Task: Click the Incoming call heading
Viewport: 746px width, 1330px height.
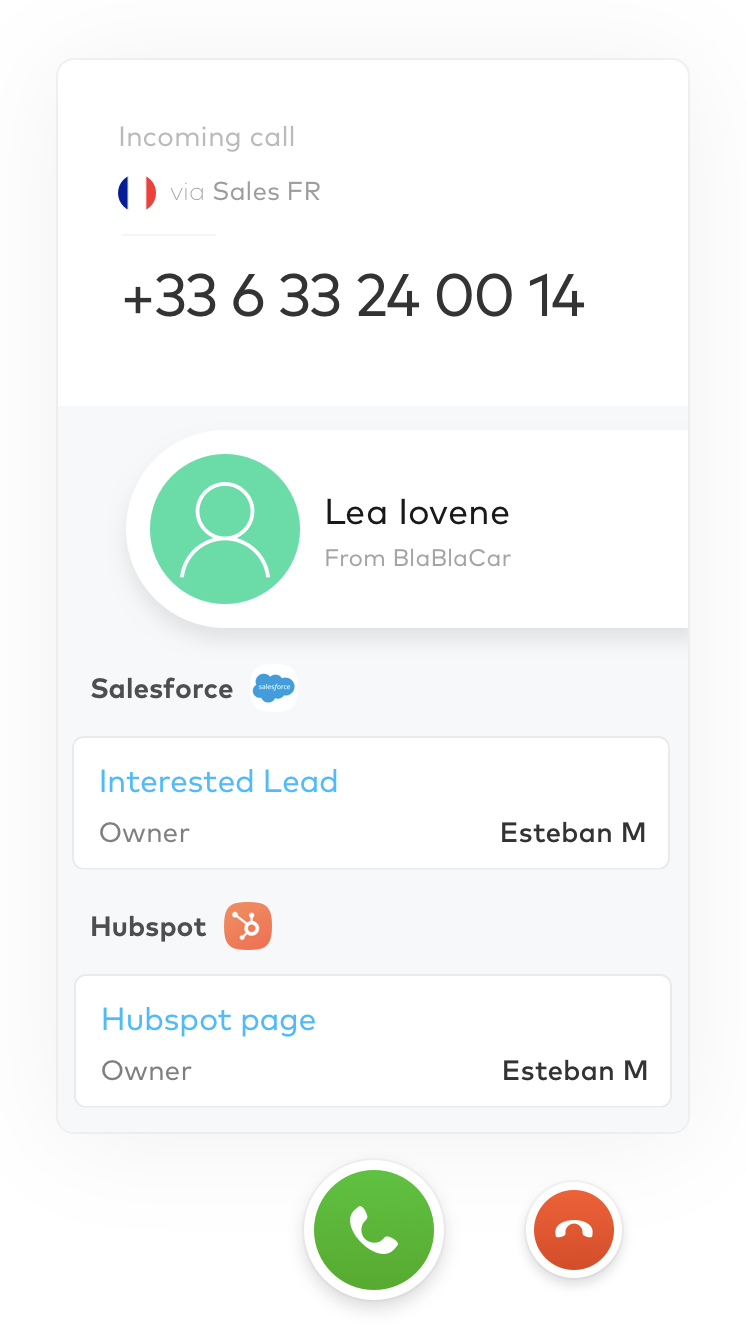Action: [207, 137]
